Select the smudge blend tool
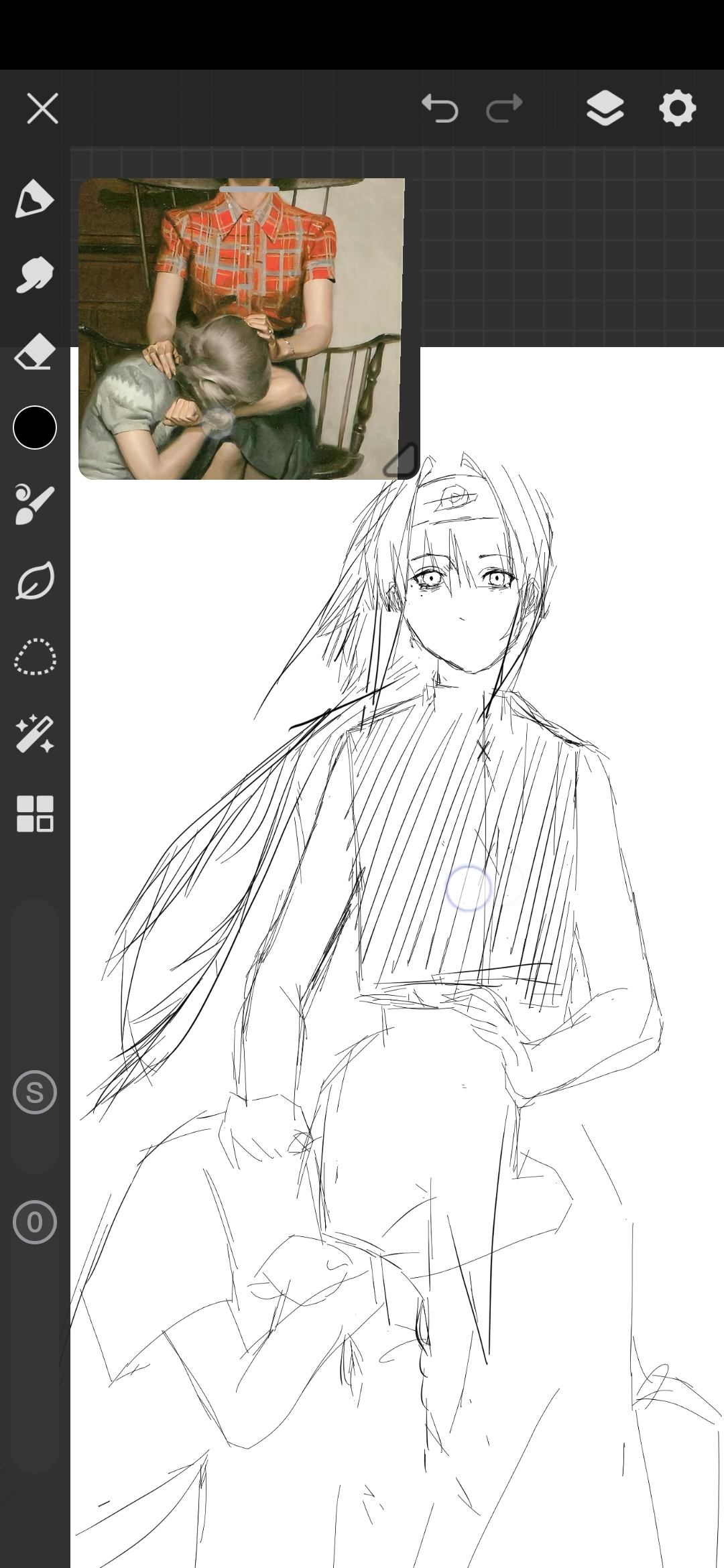This screenshot has height=1568, width=724. (x=34, y=275)
